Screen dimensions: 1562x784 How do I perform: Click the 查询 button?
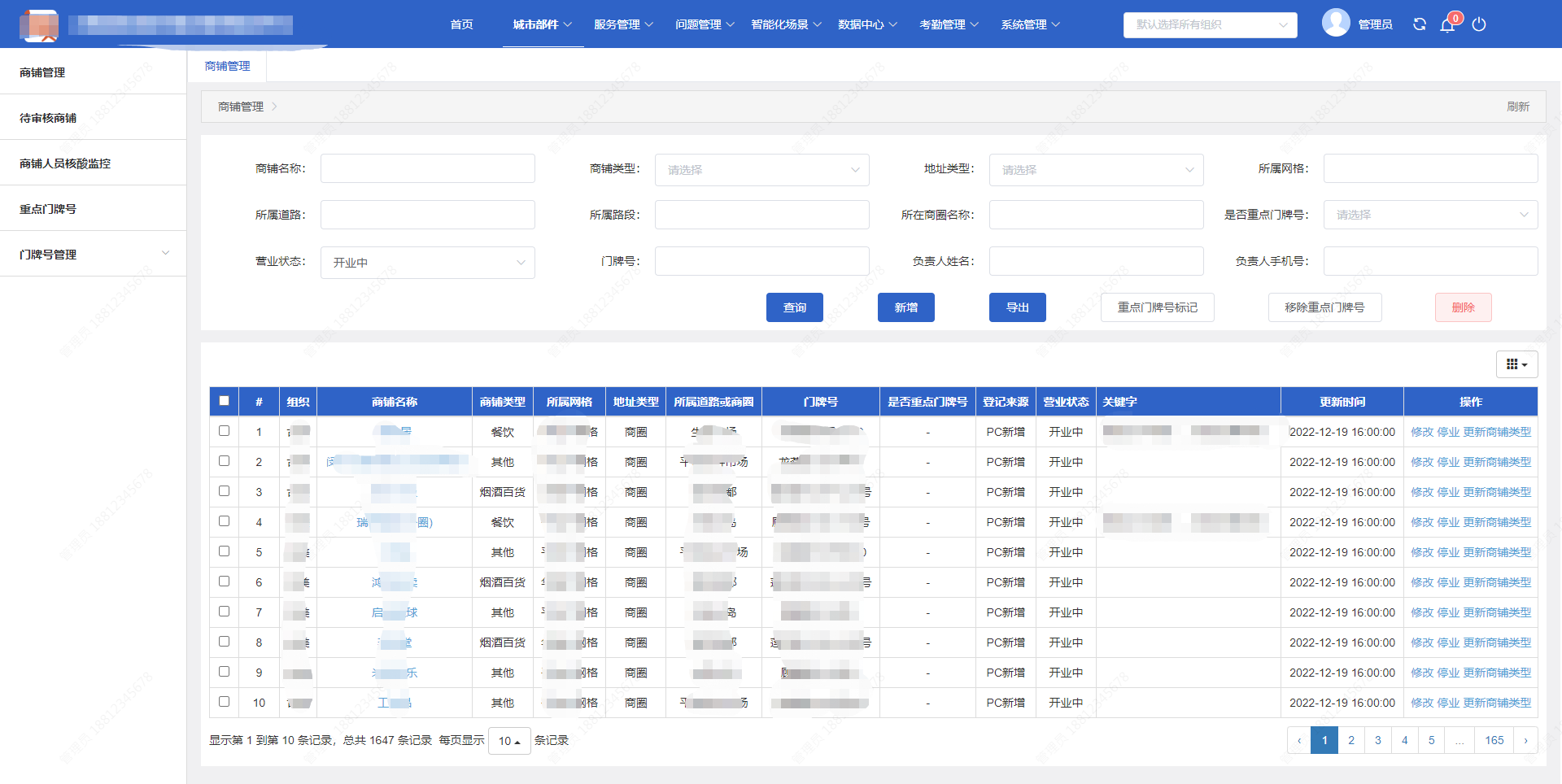795,307
